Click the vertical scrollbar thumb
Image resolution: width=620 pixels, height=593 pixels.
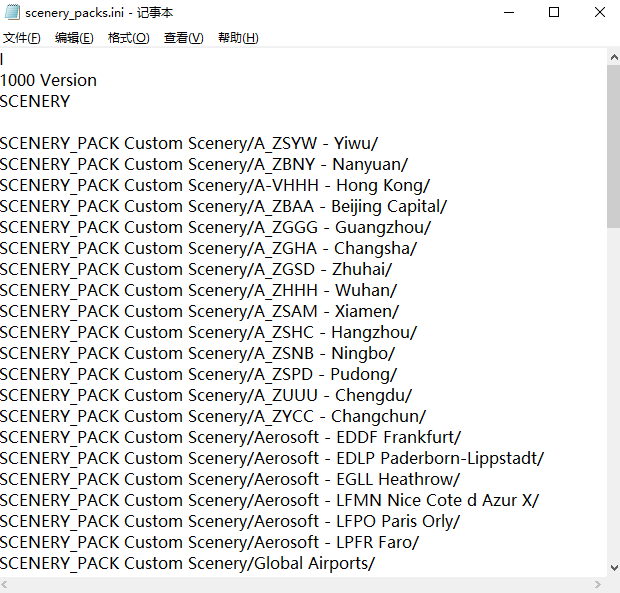click(614, 146)
